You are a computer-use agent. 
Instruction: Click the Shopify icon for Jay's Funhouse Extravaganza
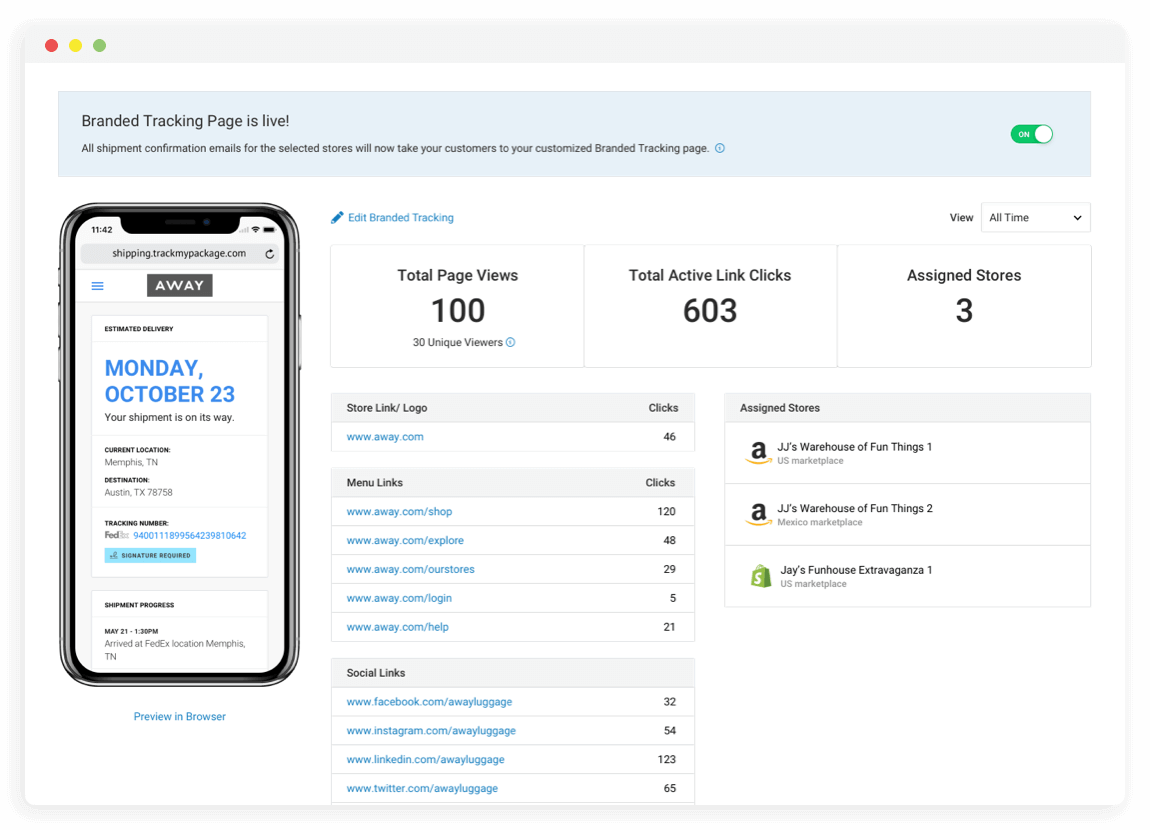pyautogui.click(x=761, y=576)
